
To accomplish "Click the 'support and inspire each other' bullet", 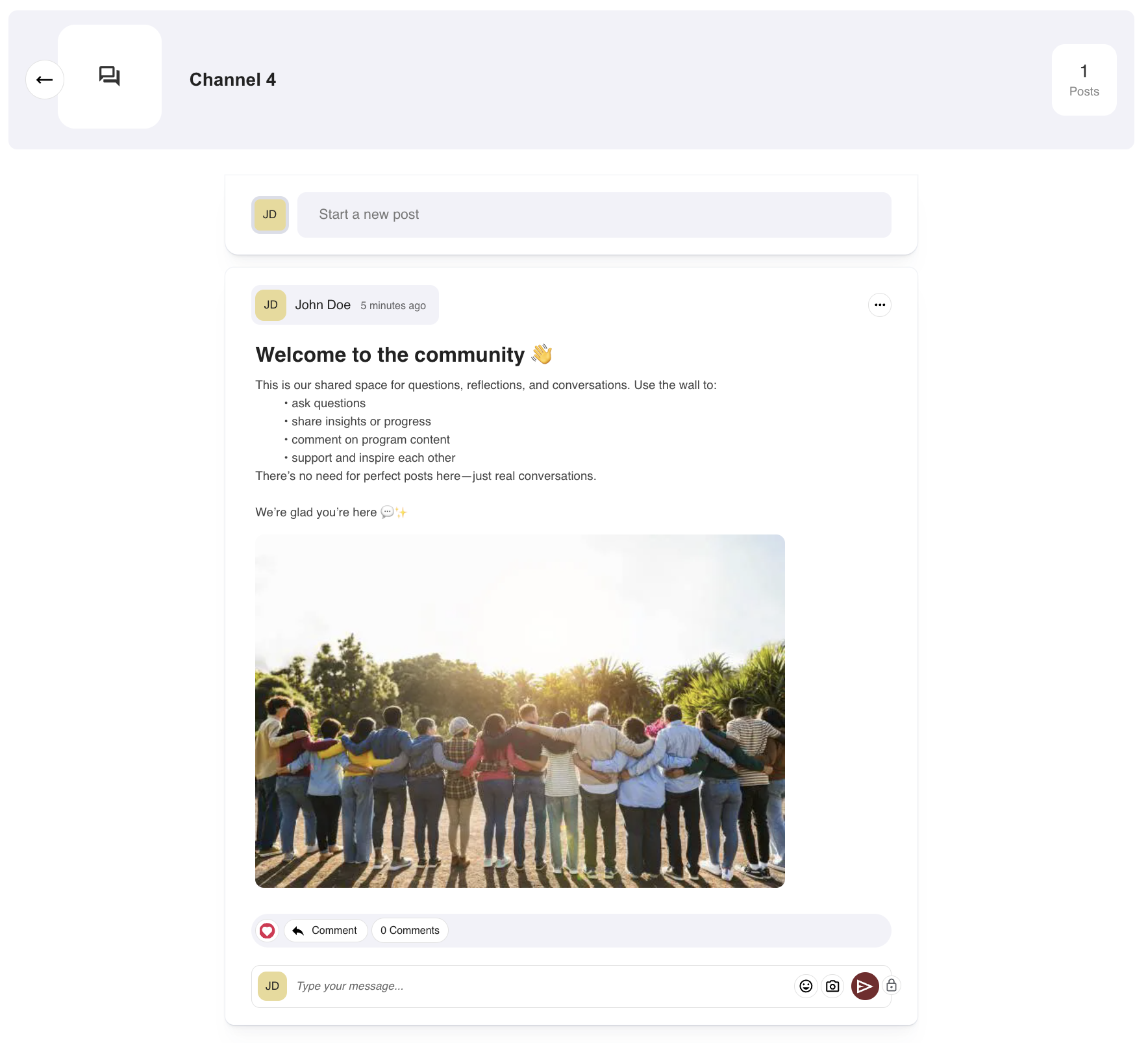I will [373, 458].
